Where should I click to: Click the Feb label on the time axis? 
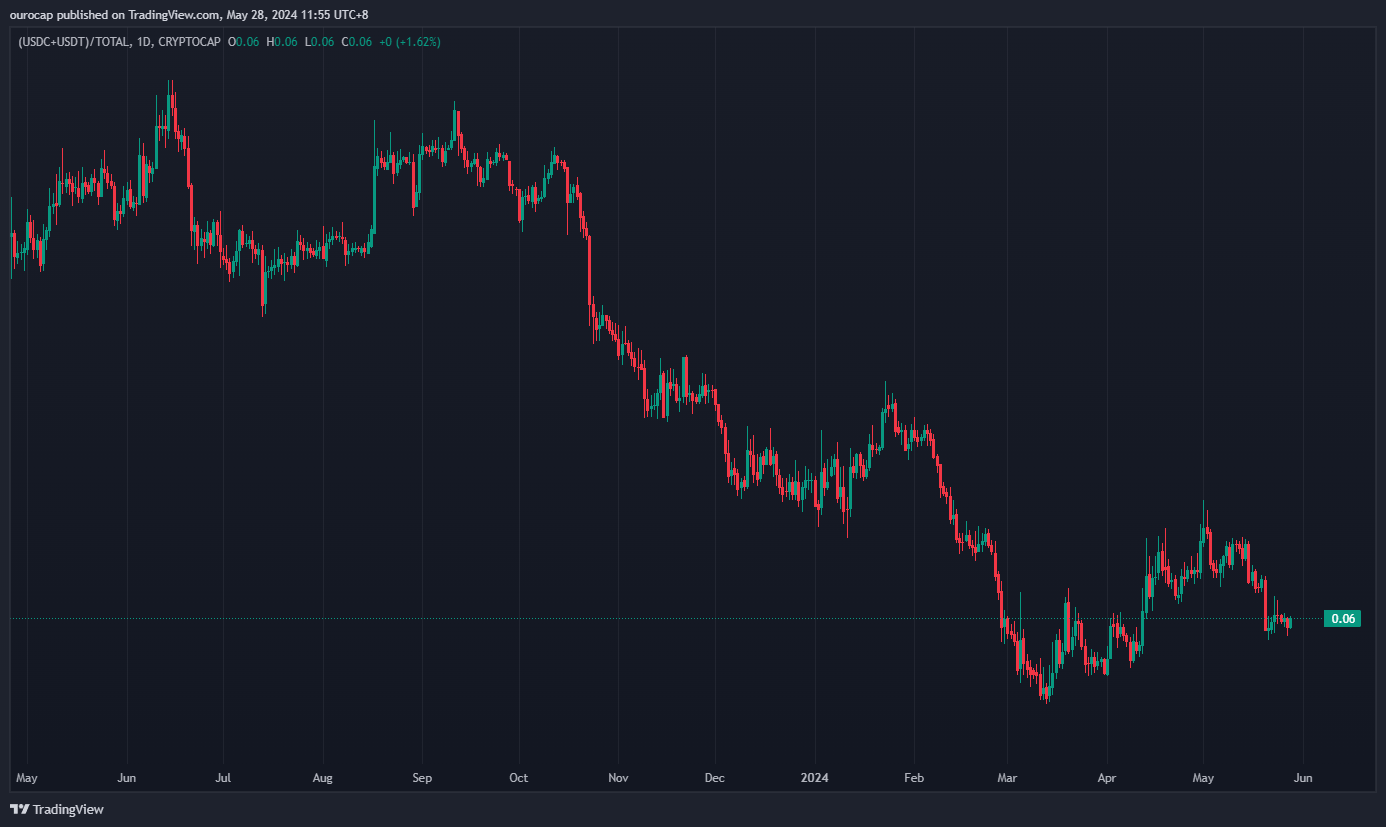[x=912, y=777]
